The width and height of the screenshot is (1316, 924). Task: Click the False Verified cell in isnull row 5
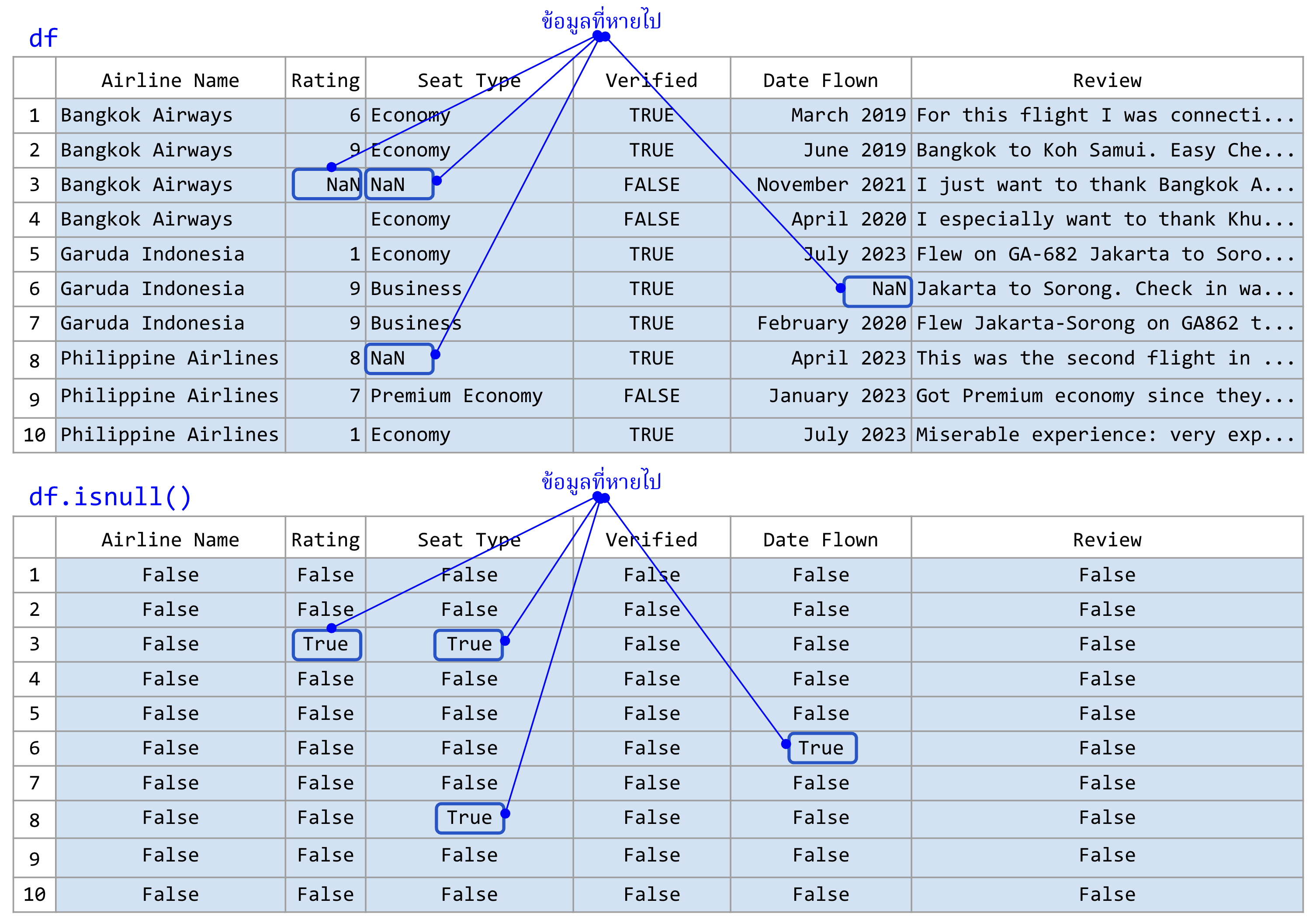pyautogui.click(x=652, y=713)
